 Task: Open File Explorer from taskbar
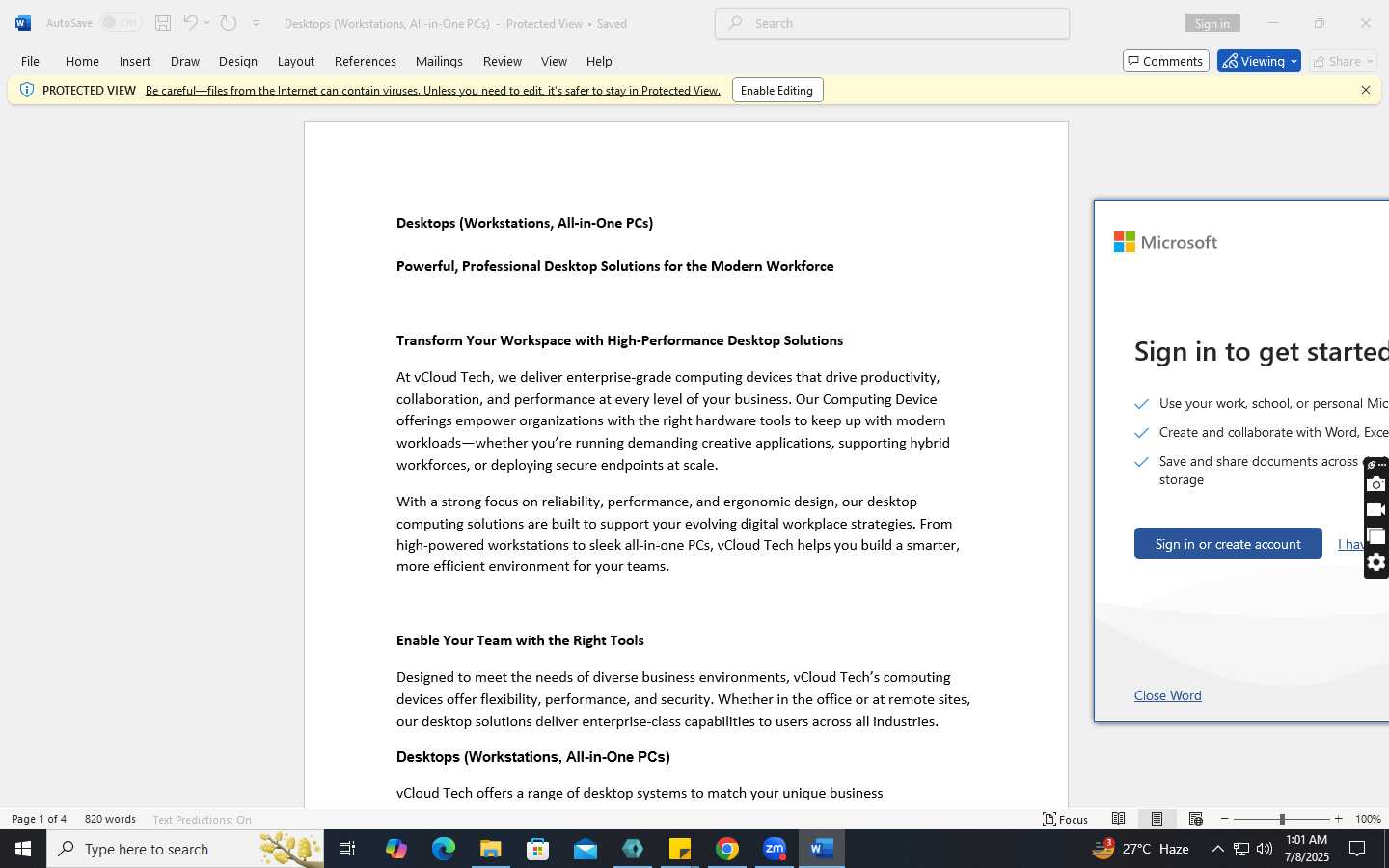490,849
